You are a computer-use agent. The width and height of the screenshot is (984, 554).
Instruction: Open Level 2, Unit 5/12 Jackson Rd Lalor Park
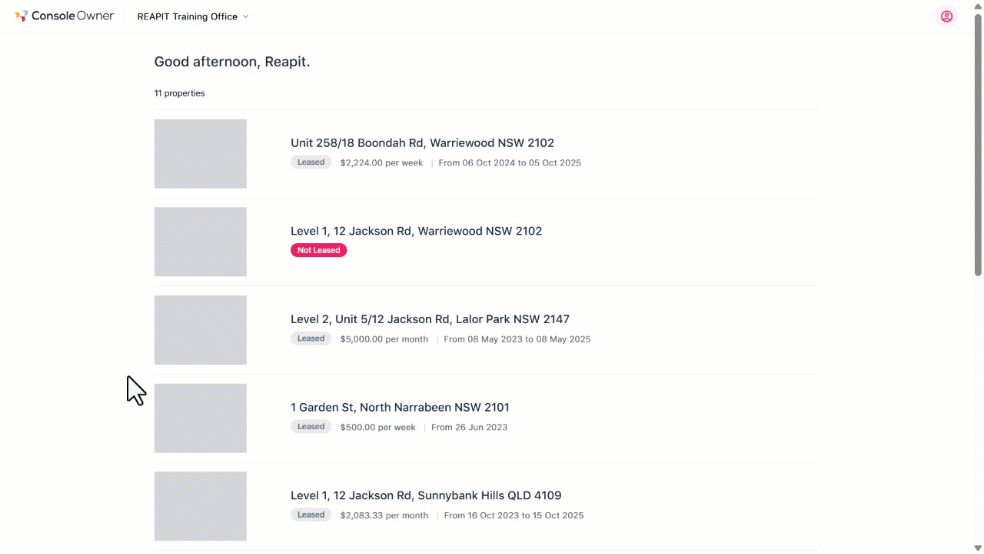pyautogui.click(x=430, y=319)
